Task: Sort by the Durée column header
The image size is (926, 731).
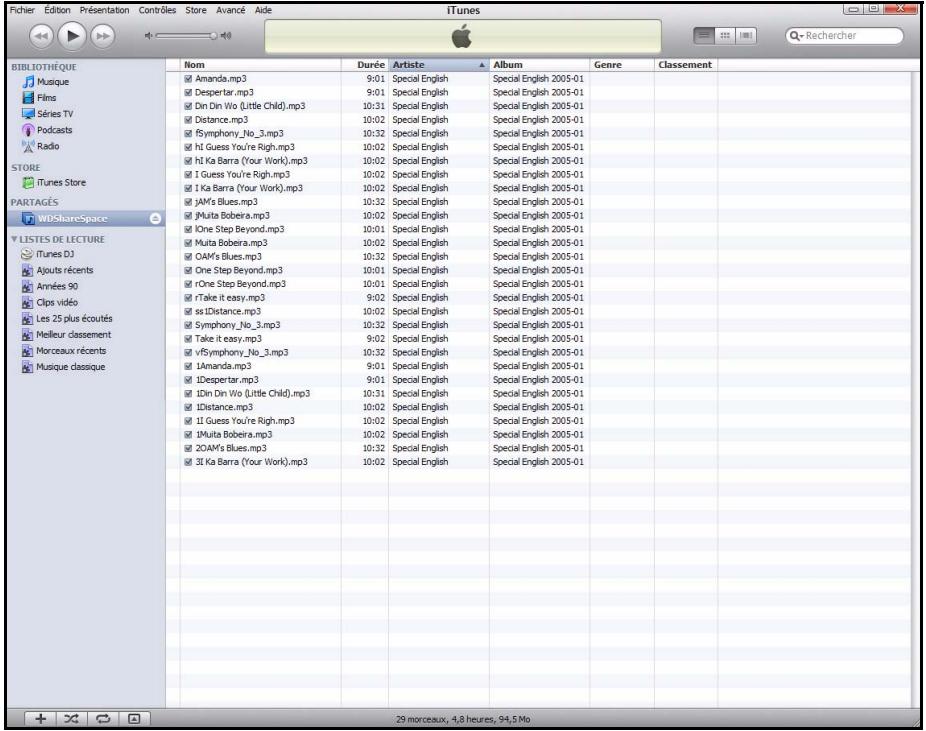Action: pyautogui.click(x=365, y=65)
